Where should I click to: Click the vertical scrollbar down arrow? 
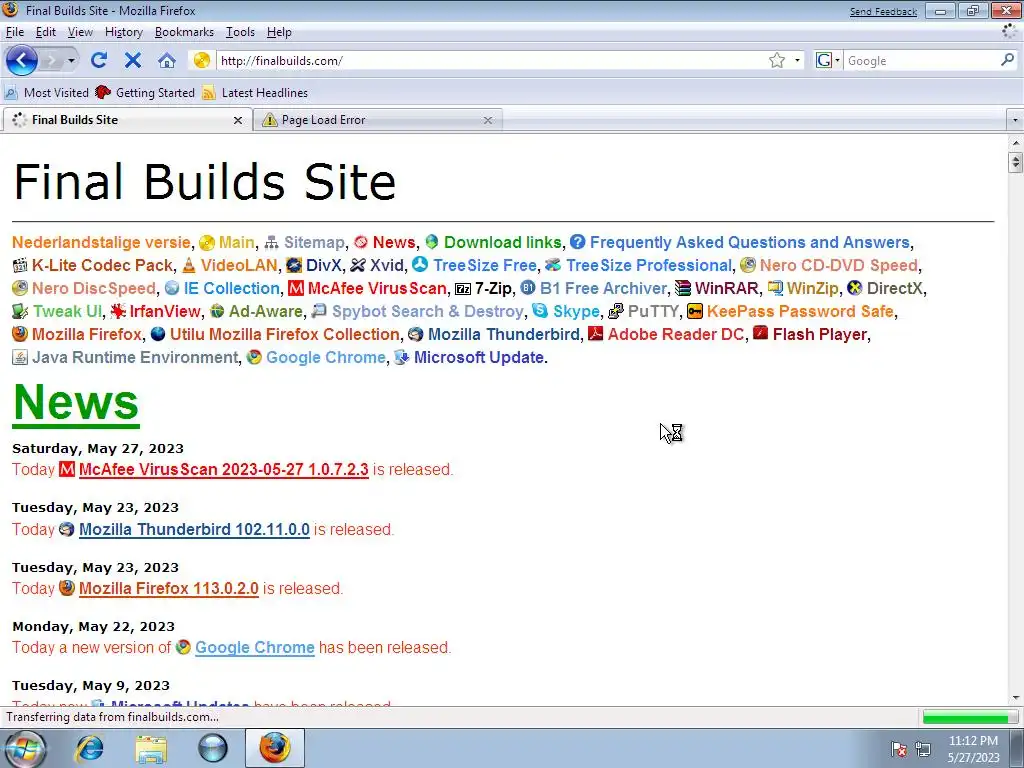1016,699
